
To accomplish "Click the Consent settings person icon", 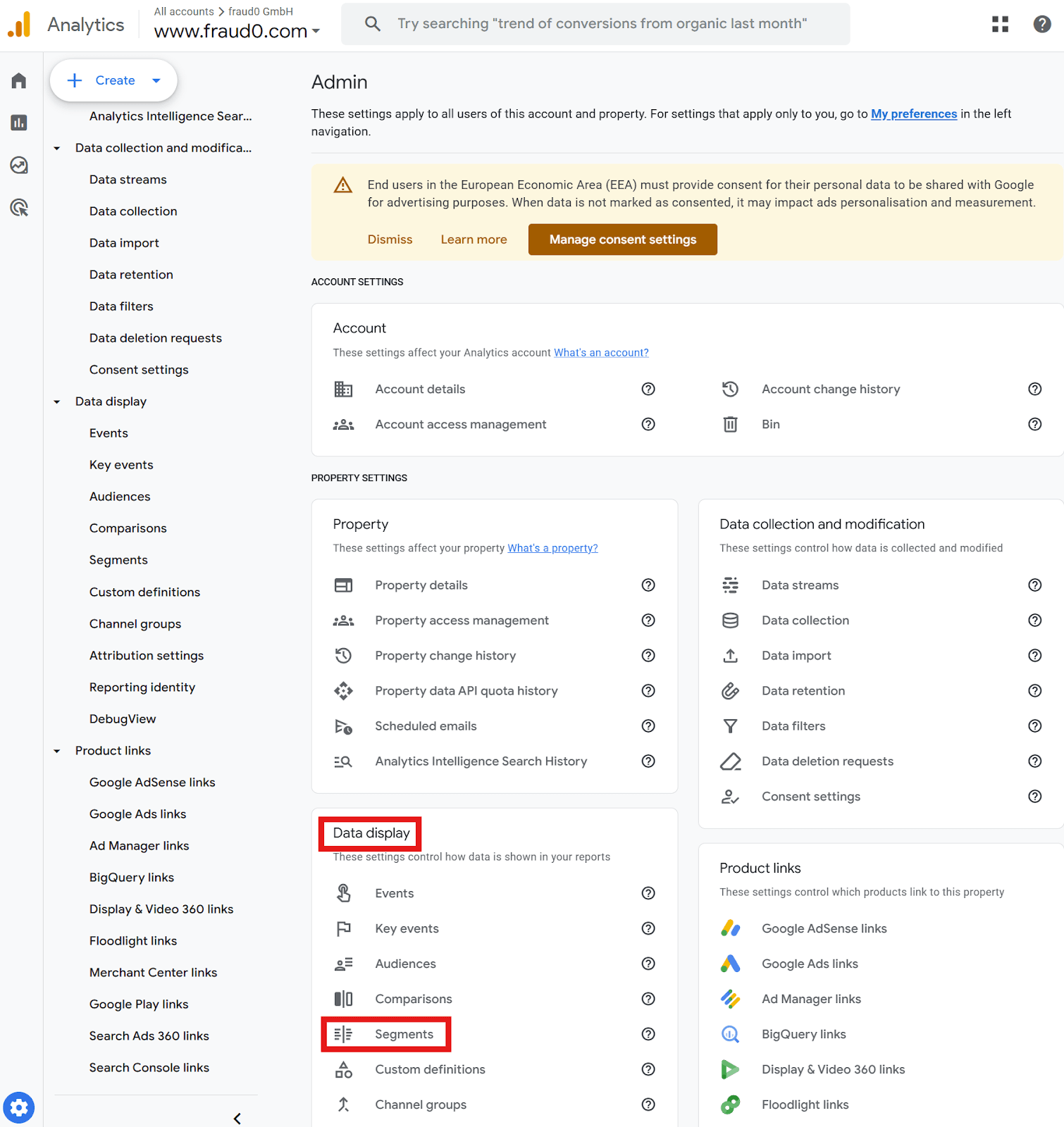I will [x=730, y=797].
